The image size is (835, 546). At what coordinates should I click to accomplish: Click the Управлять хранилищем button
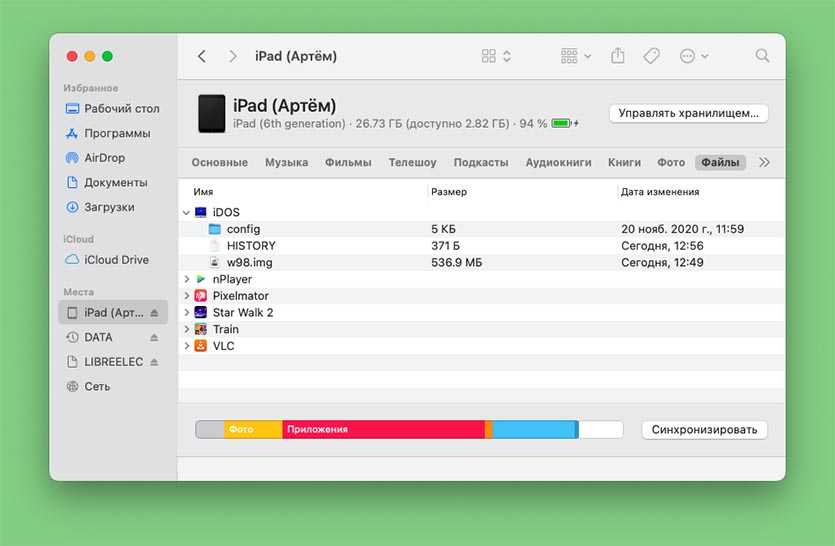pyautogui.click(x=688, y=113)
